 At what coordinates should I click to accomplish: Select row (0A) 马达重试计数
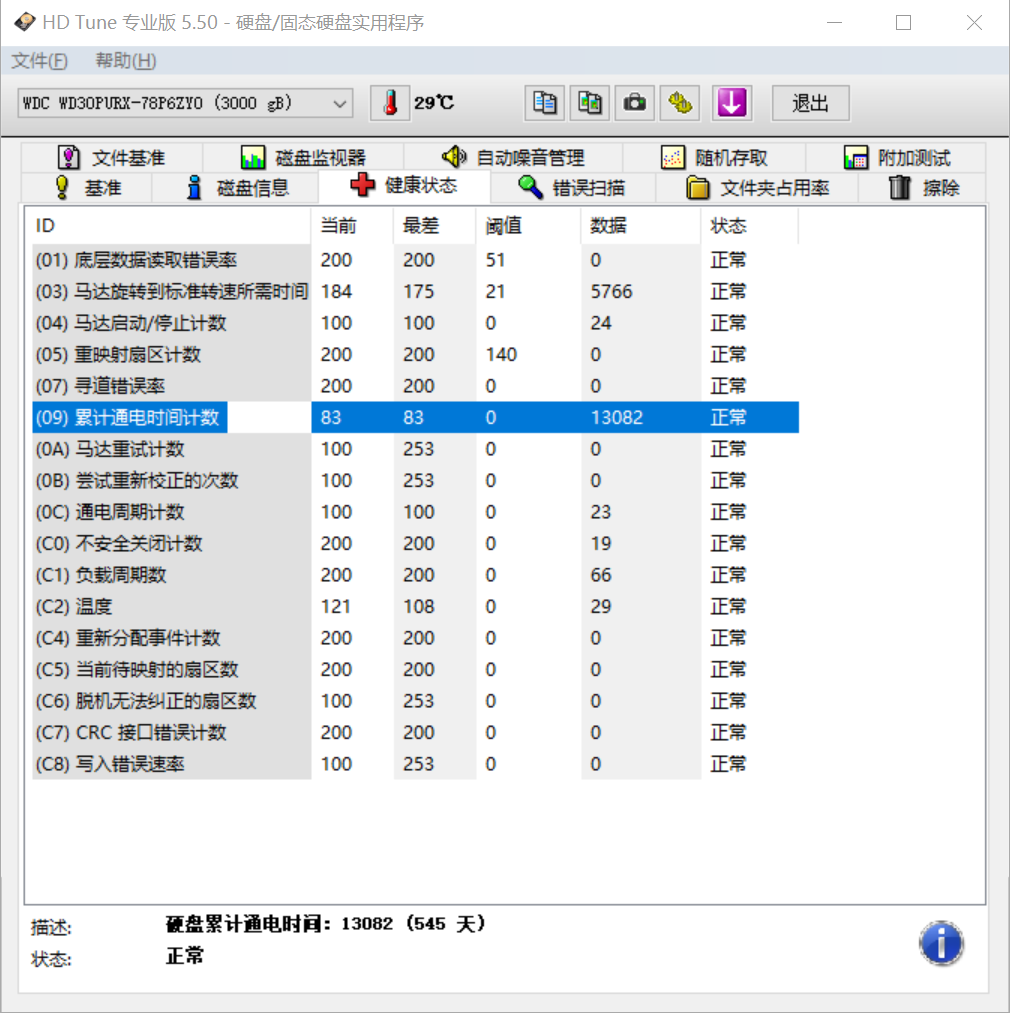point(416,449)
